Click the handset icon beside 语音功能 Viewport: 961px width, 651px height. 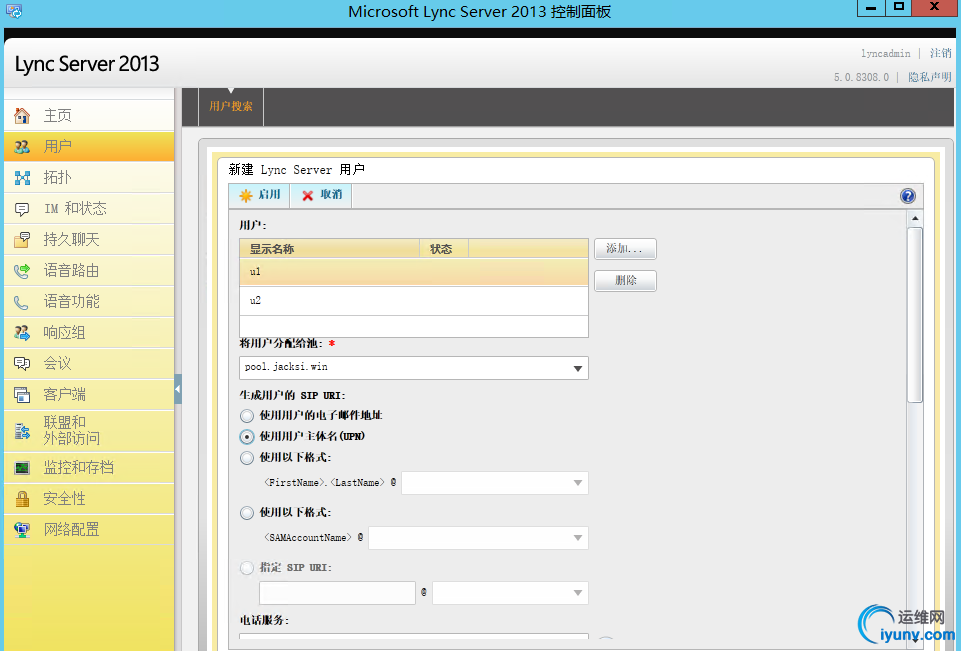click(22, 302)
